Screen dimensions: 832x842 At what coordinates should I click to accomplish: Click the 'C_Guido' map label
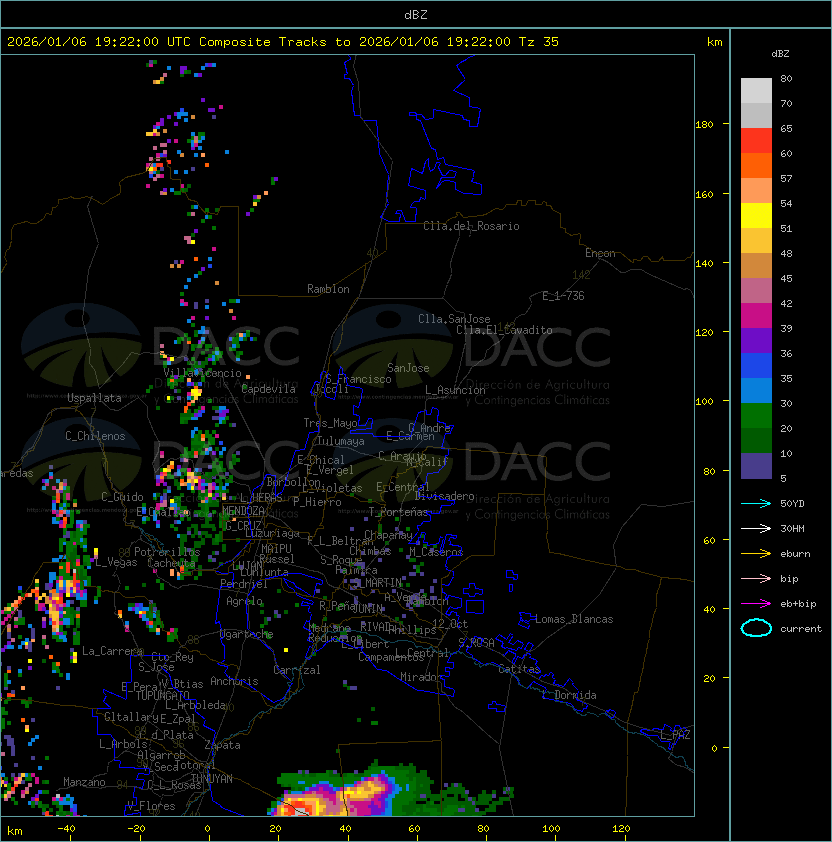coord(122,497)
